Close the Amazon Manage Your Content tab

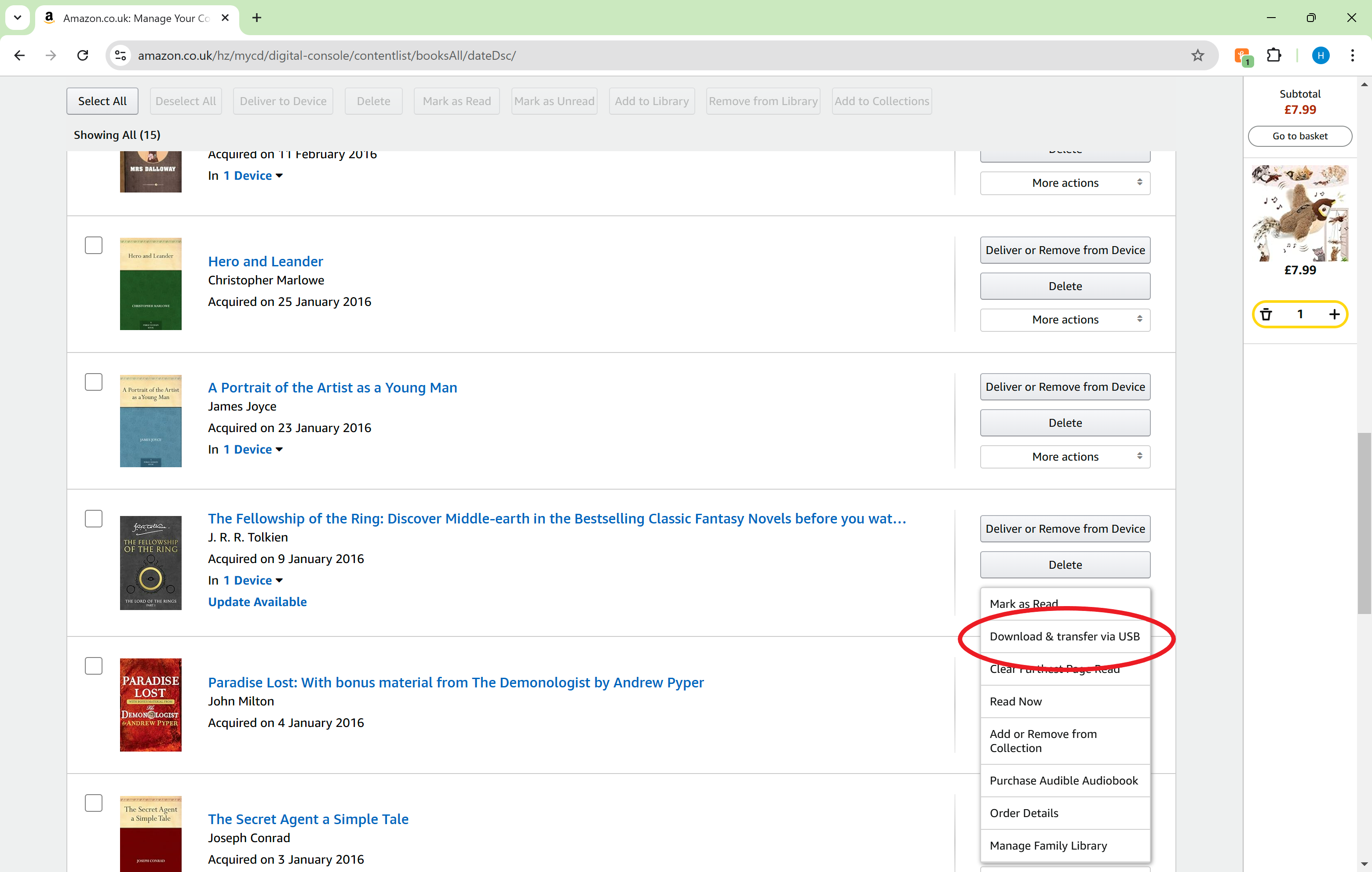point(225,18)
